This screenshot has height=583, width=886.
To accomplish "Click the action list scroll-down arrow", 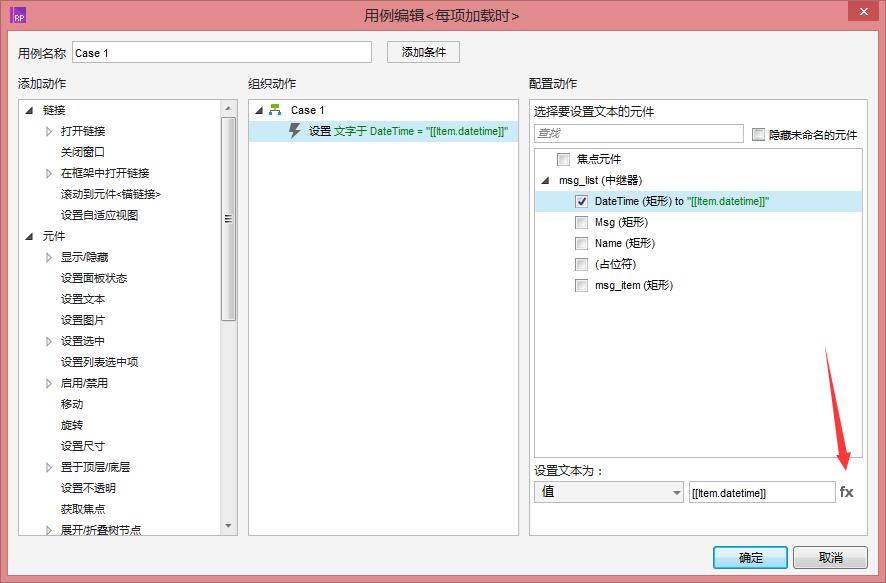I will (228, 526).
